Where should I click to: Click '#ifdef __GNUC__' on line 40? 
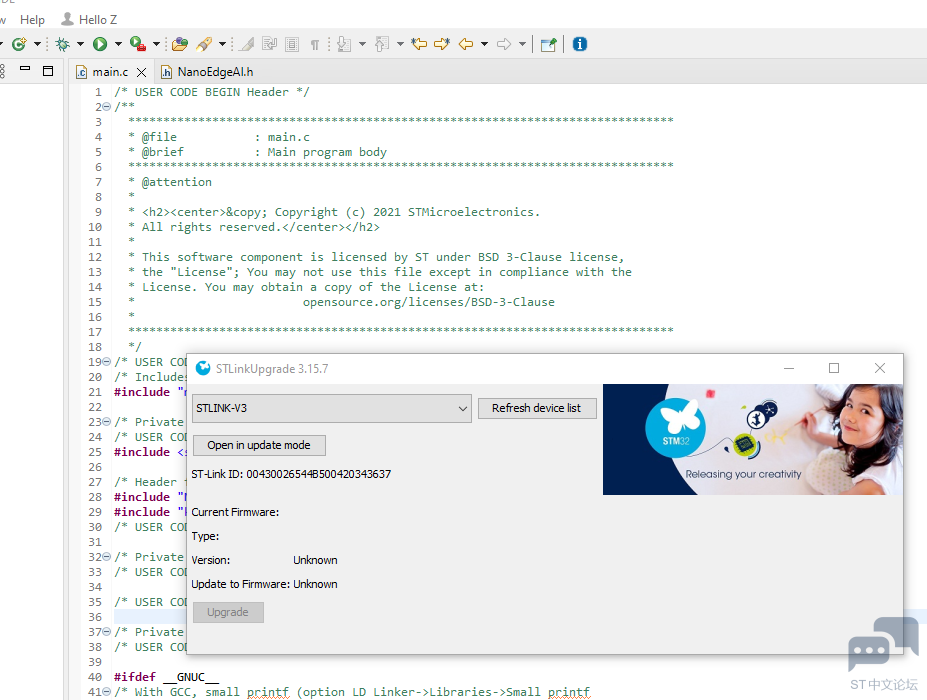click(166, 677)
